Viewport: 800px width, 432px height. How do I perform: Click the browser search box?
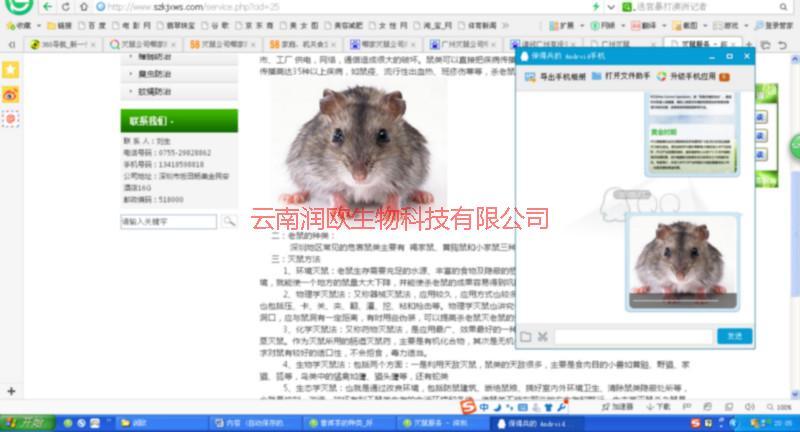704,7
